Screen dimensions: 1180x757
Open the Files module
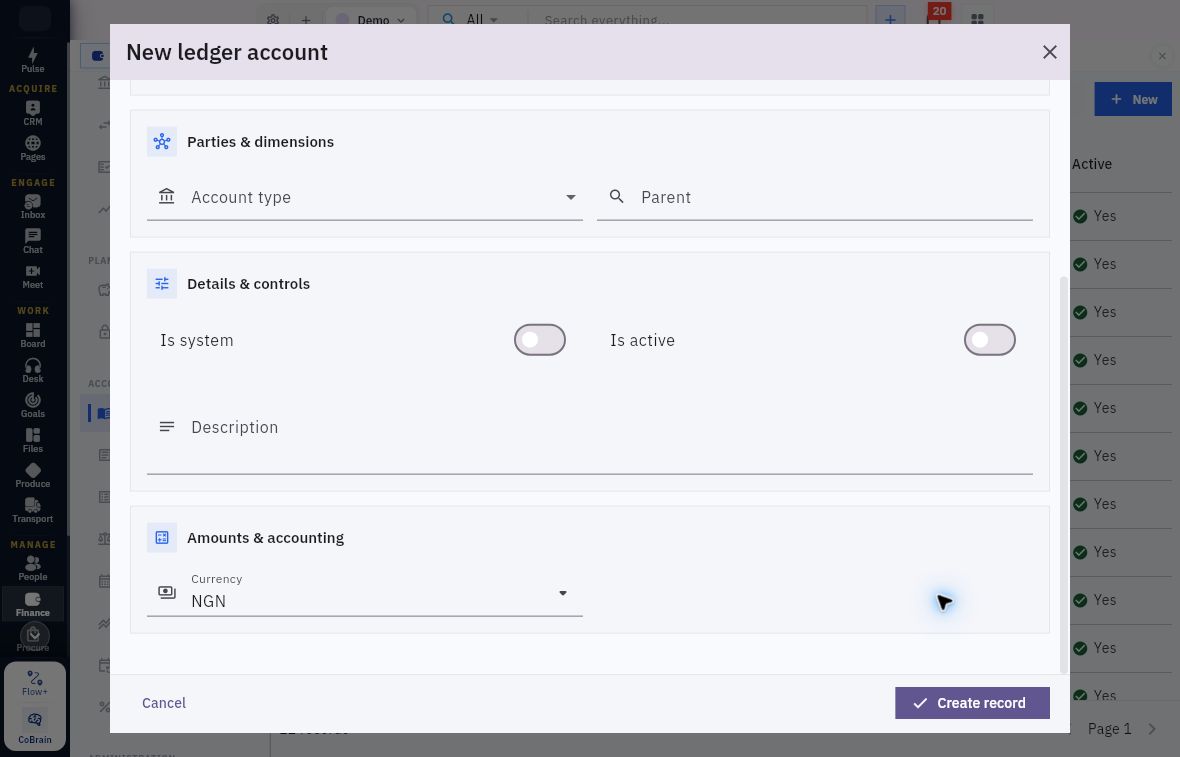(32, 440)
